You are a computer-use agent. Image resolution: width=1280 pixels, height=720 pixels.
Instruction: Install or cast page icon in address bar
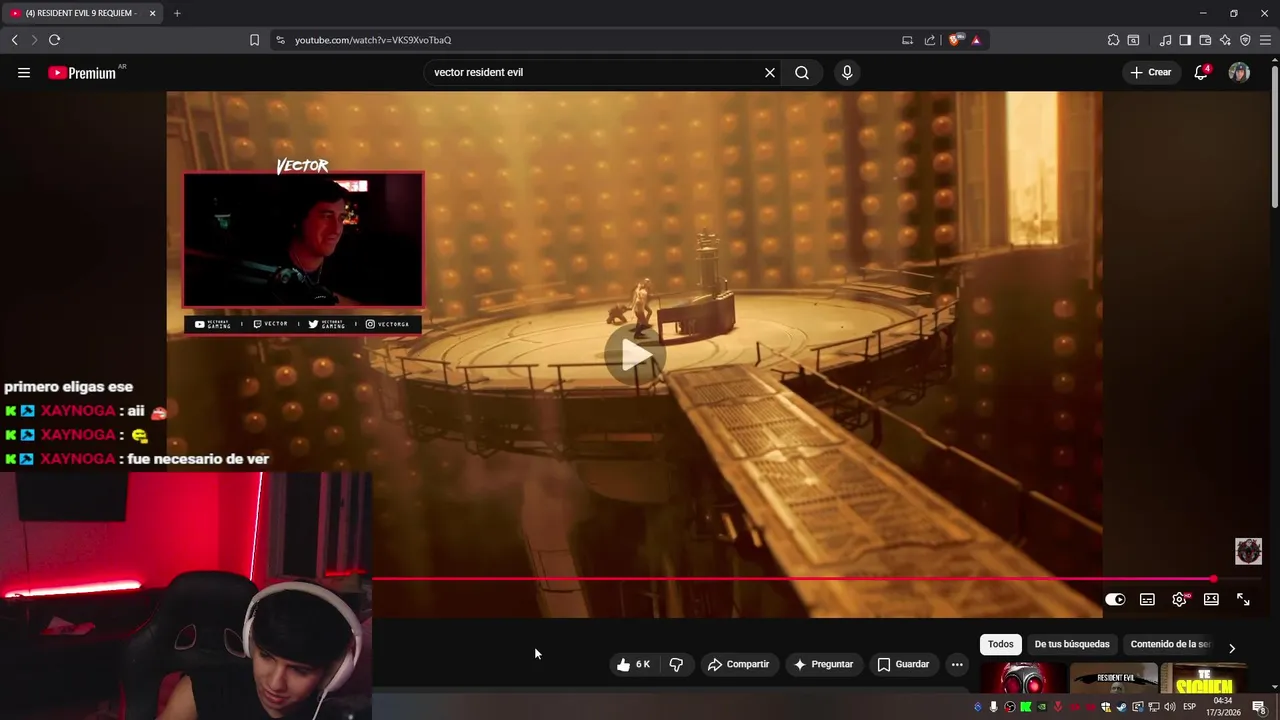(x=907, y=40)
